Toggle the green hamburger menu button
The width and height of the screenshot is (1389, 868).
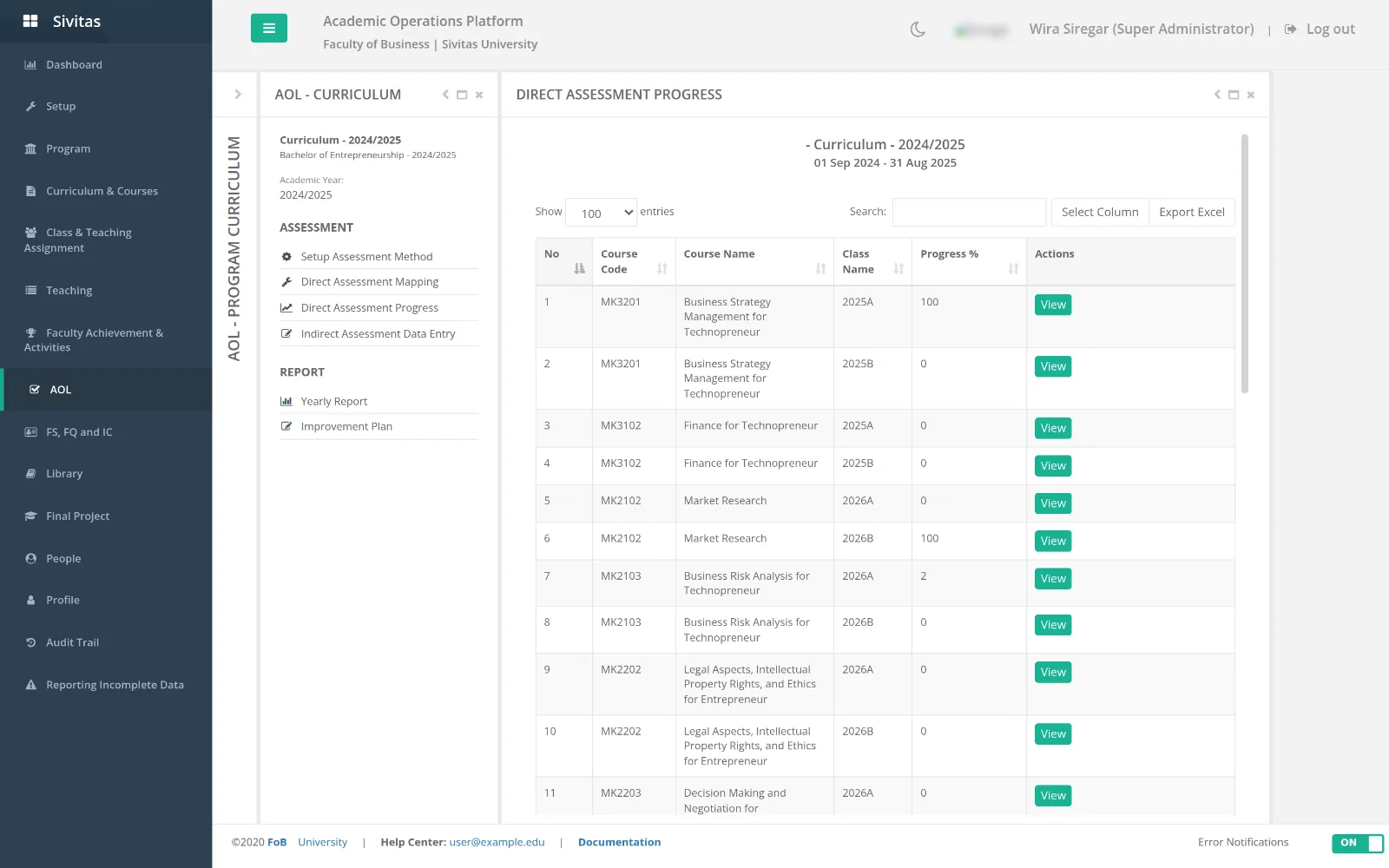(269, 28)
